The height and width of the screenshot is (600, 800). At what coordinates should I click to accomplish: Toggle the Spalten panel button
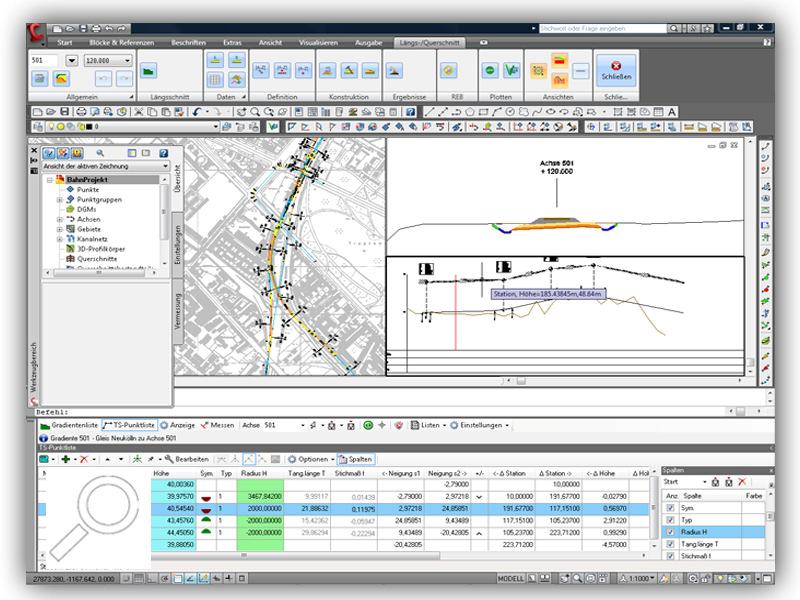[356, 459]
